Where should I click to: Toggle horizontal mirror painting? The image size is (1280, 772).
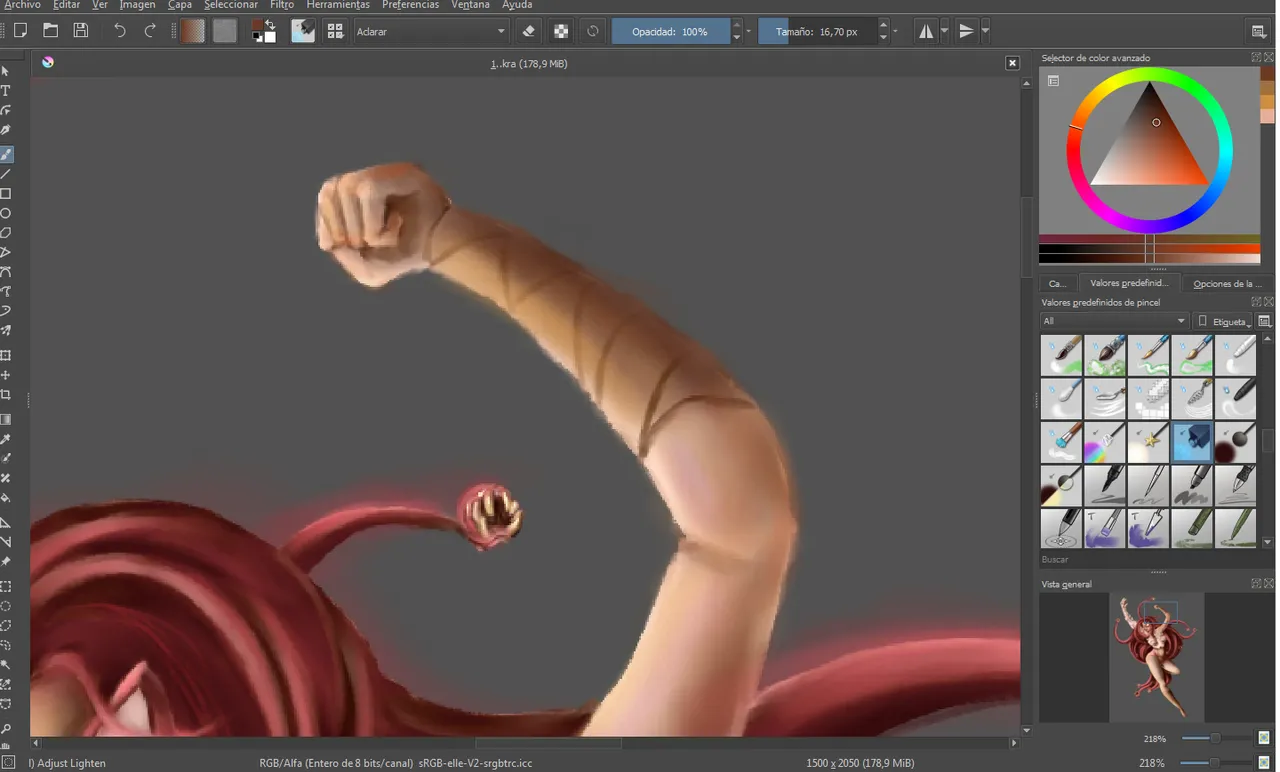926,31
